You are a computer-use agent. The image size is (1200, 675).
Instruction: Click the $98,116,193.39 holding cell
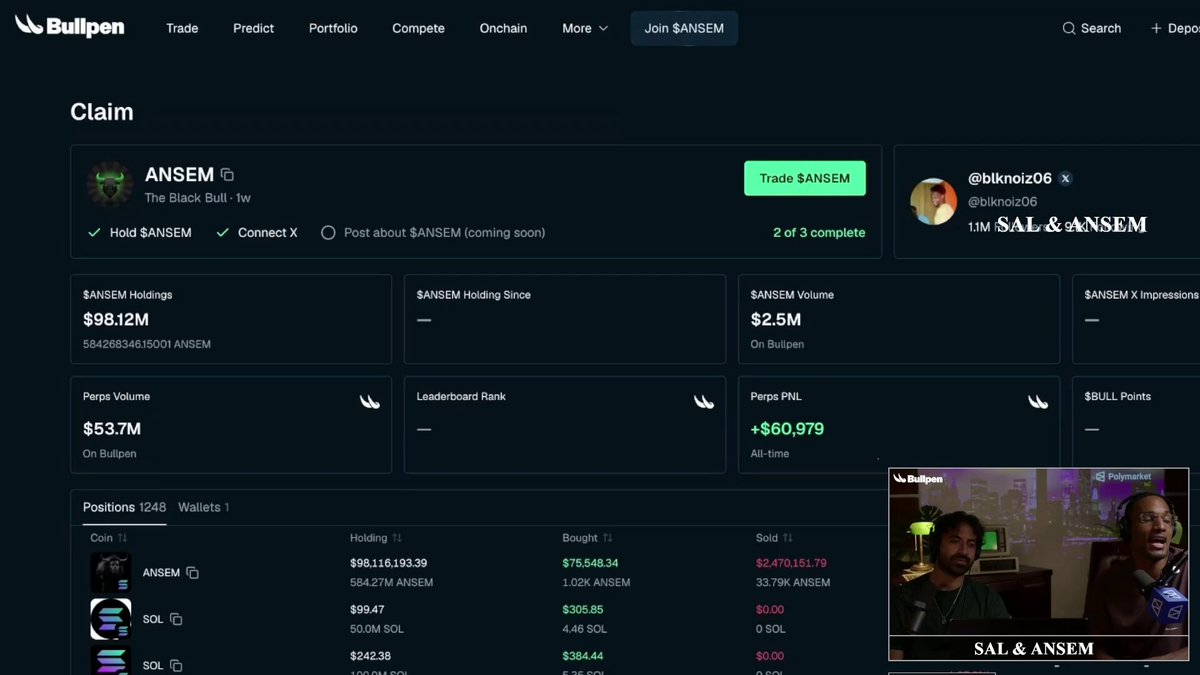pos(388,563)
